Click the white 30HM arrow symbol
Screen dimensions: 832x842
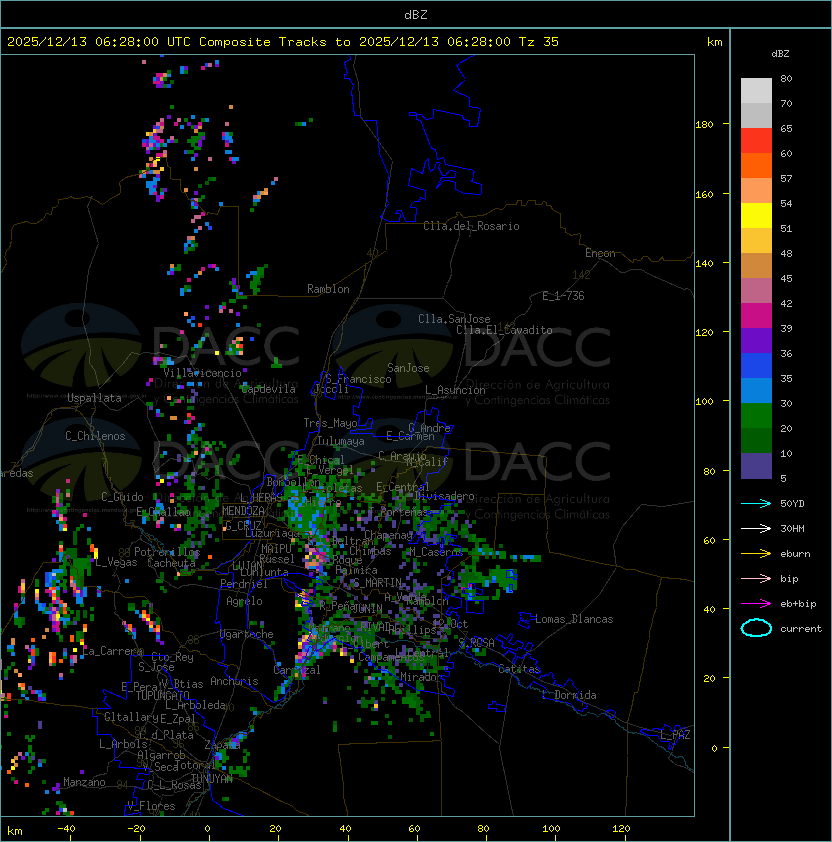pyautogui.click(x=756, y=528)
